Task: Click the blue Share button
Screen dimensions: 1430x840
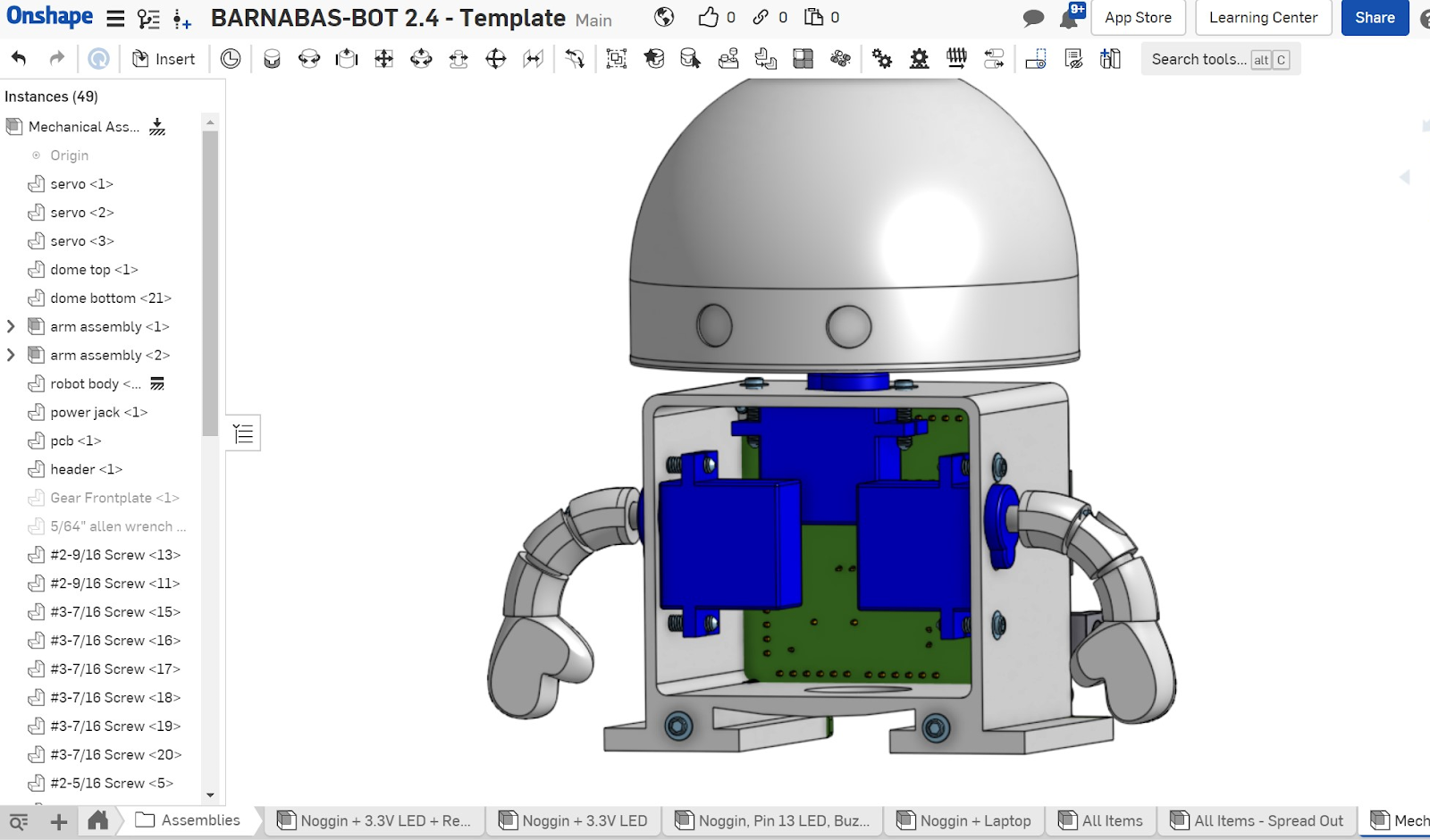Action: [1375, 17]
